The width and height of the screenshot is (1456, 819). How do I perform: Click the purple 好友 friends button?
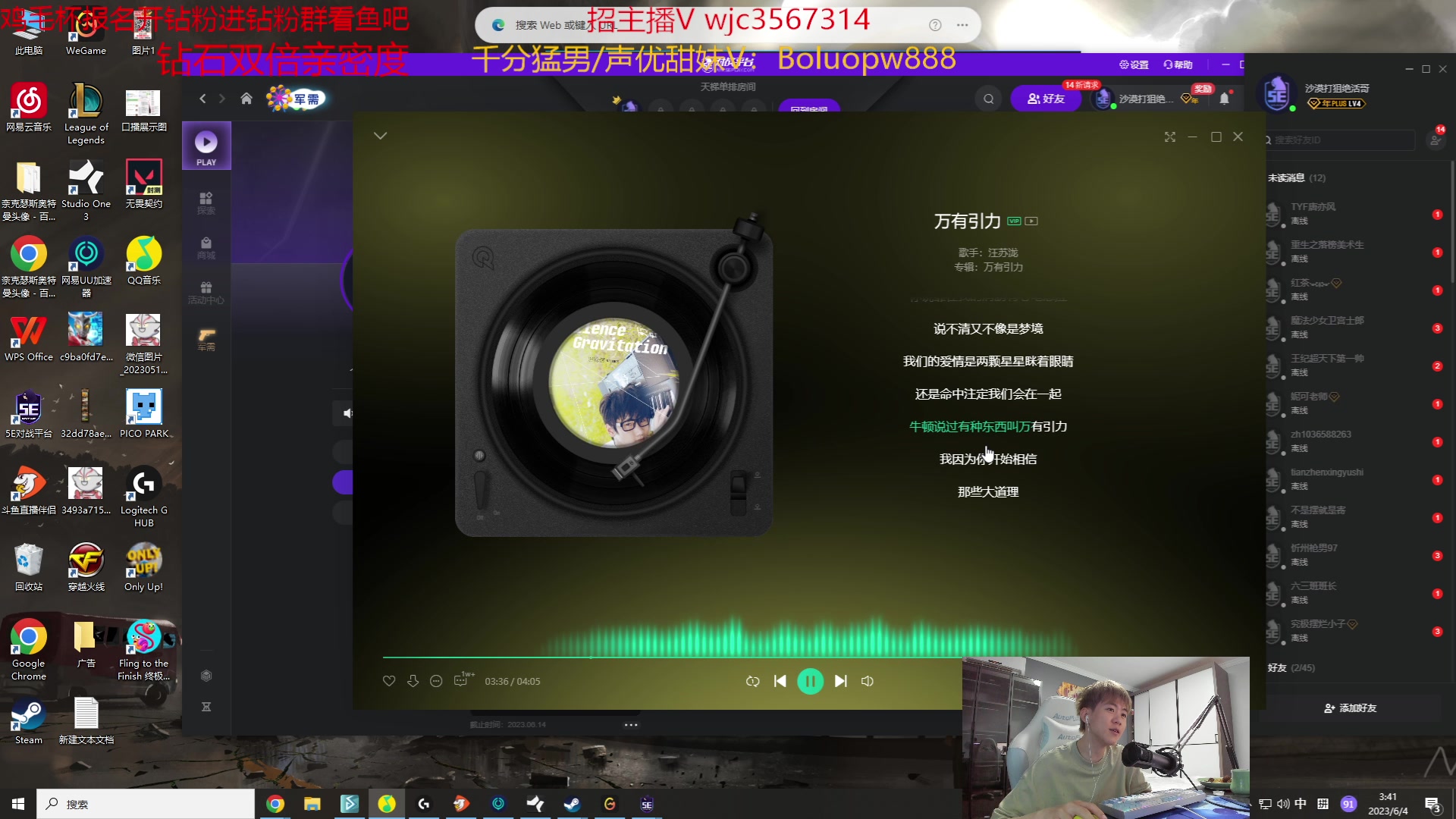click(x=1046, y=99)
